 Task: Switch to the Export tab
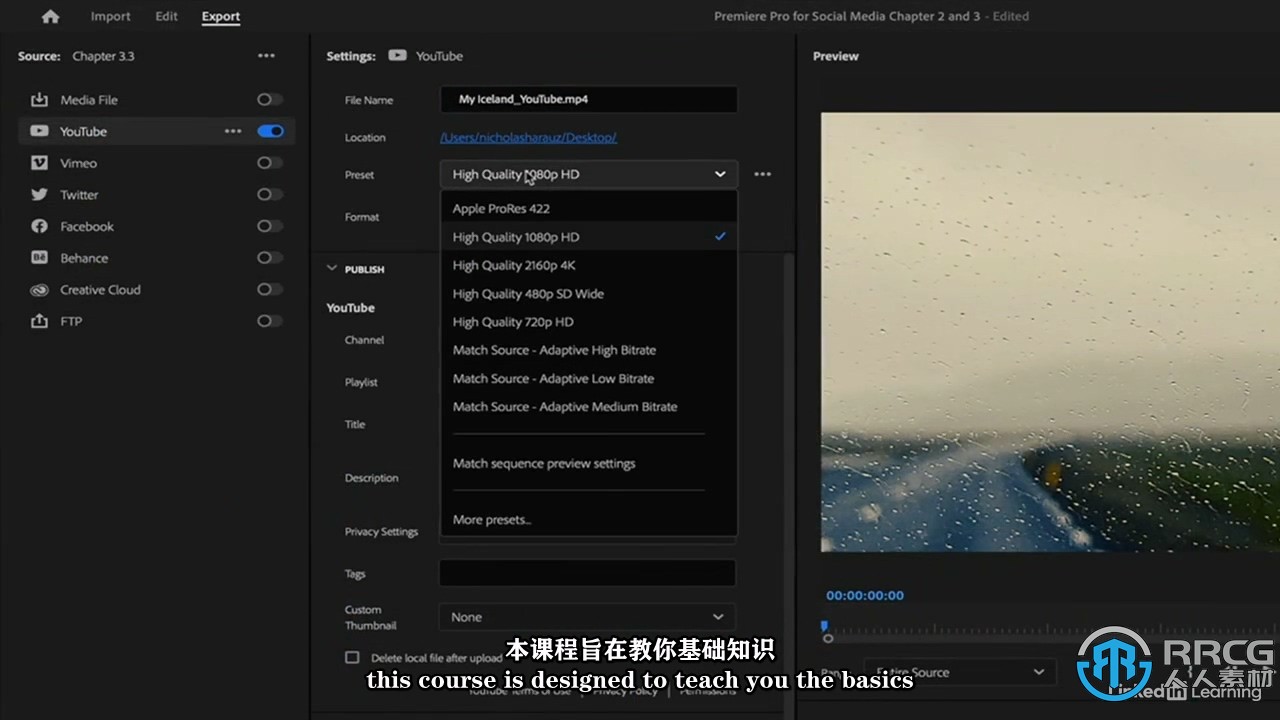tap(220, 16)
